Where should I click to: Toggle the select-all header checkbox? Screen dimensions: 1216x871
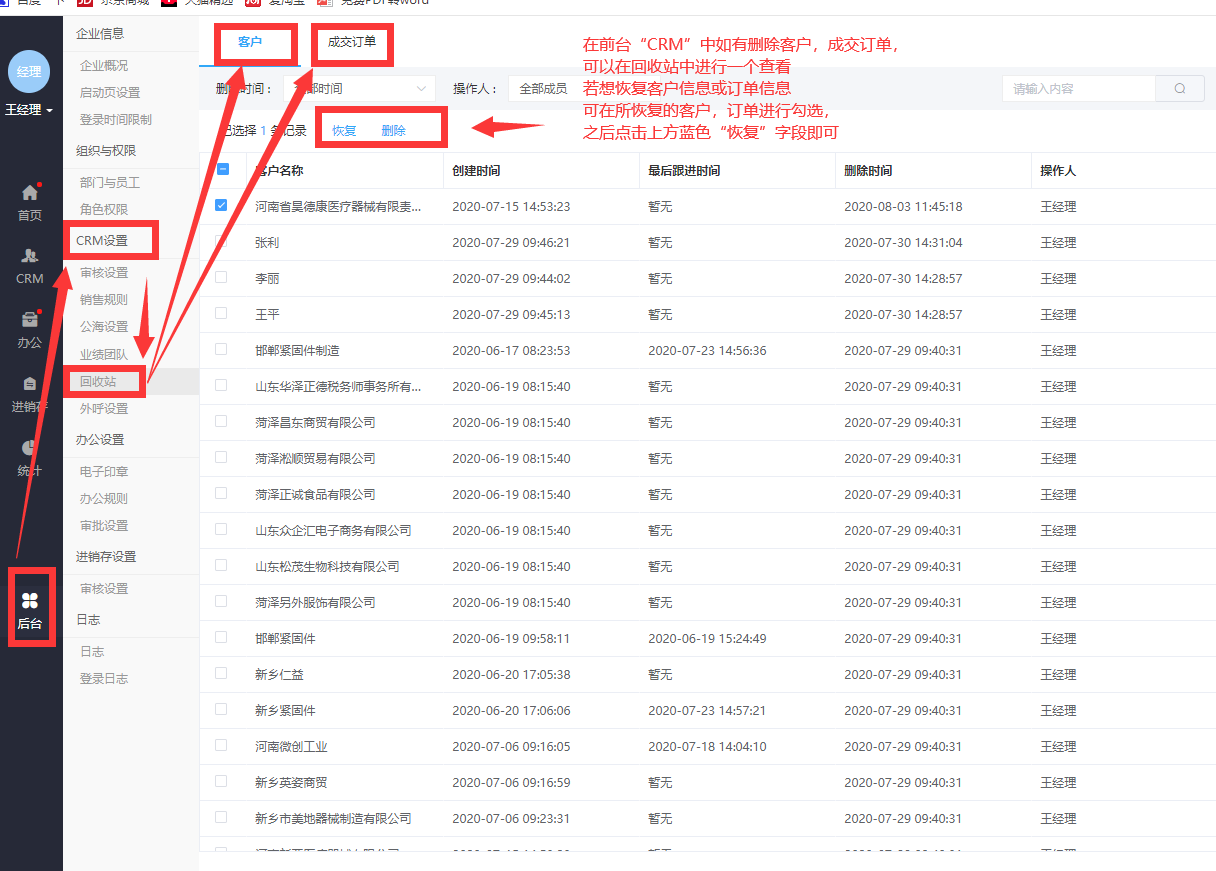(222, 169)
